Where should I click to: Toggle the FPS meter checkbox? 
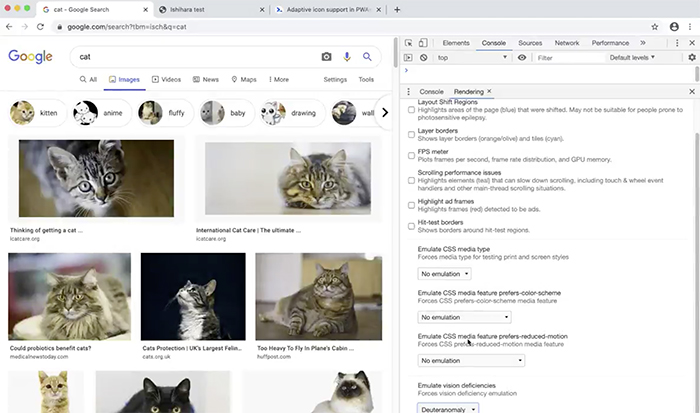[411, 155]
